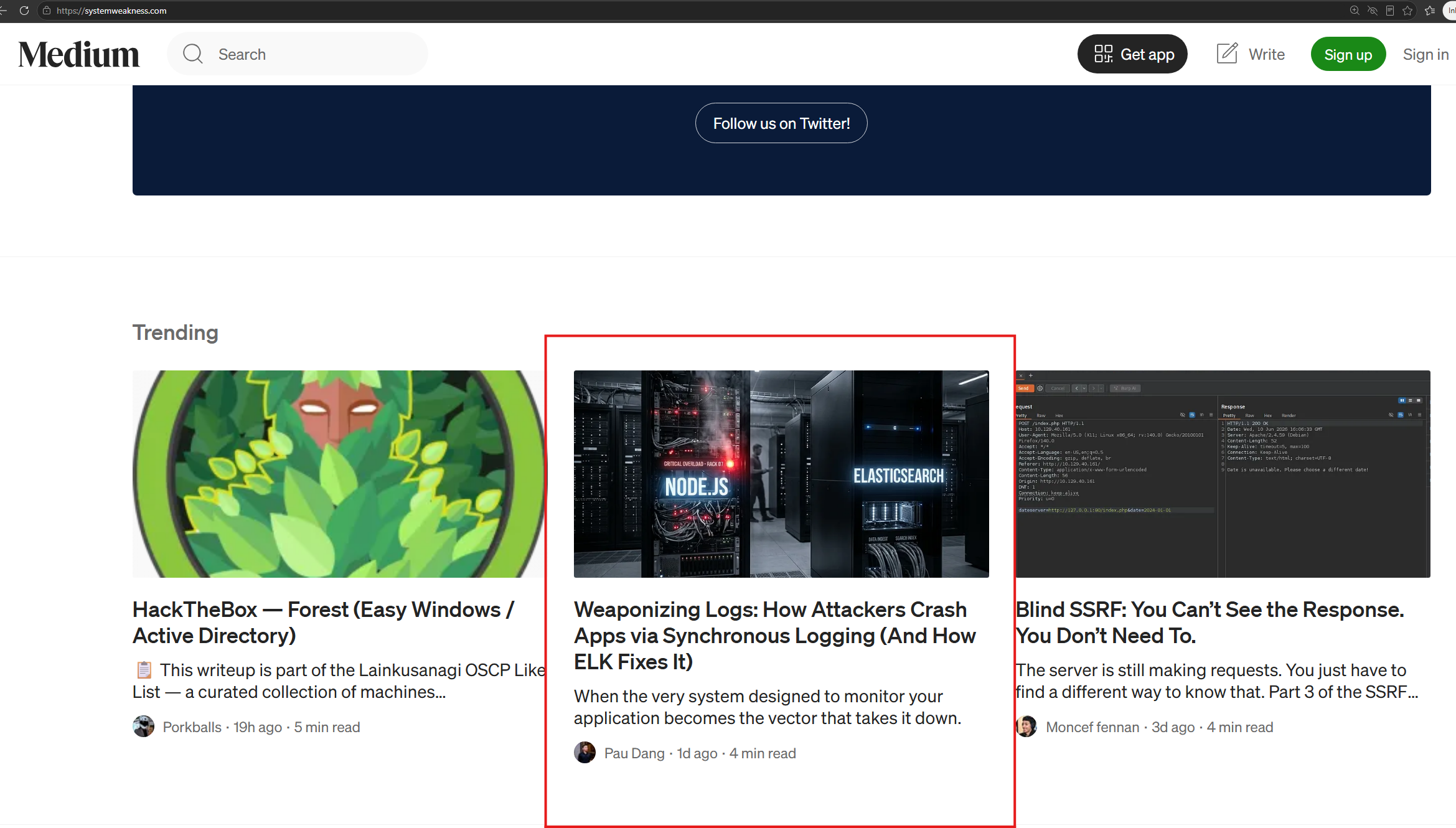Click Moncef fennan author name

(x=1092, y=727)
